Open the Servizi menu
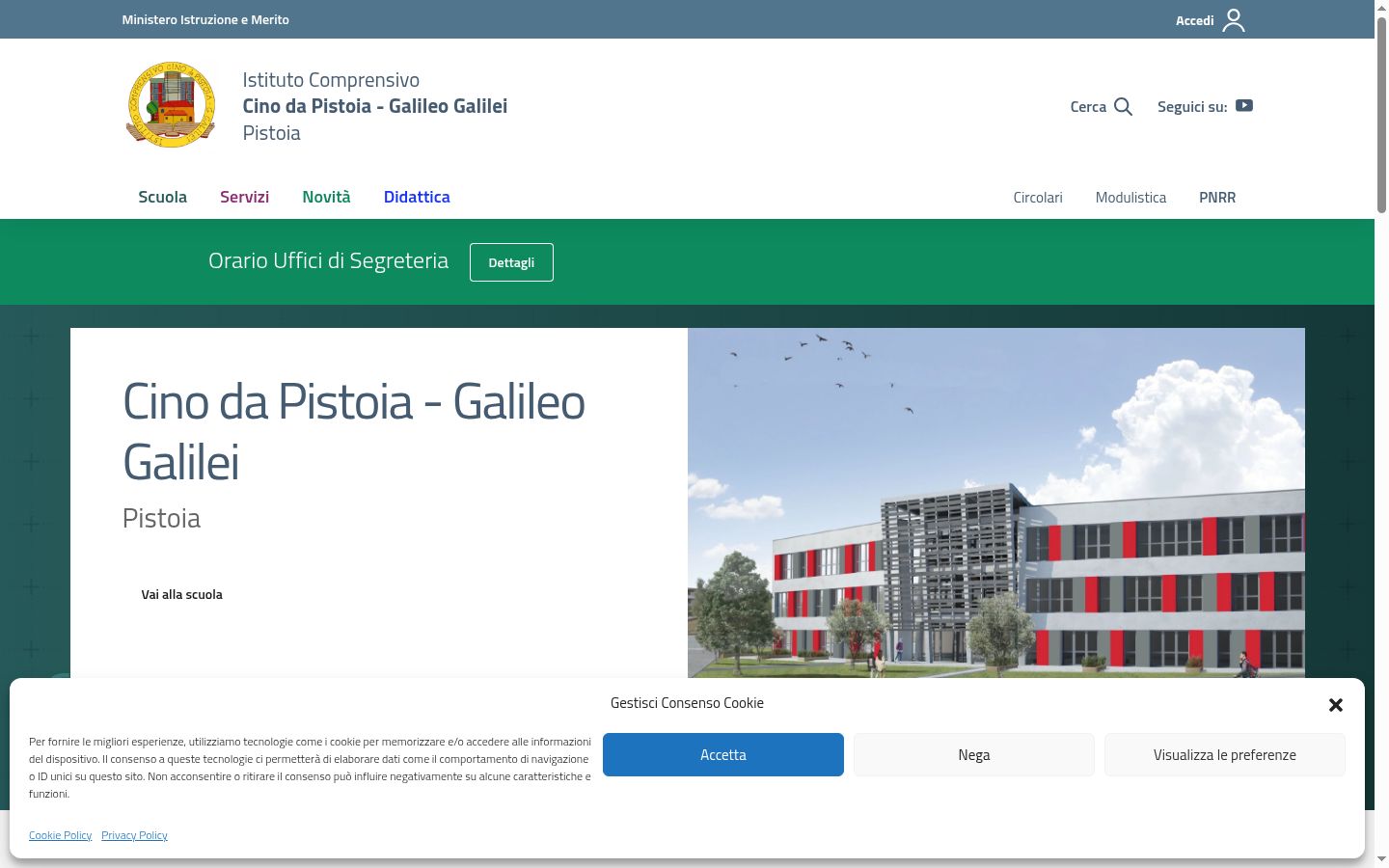 (244, 197)
